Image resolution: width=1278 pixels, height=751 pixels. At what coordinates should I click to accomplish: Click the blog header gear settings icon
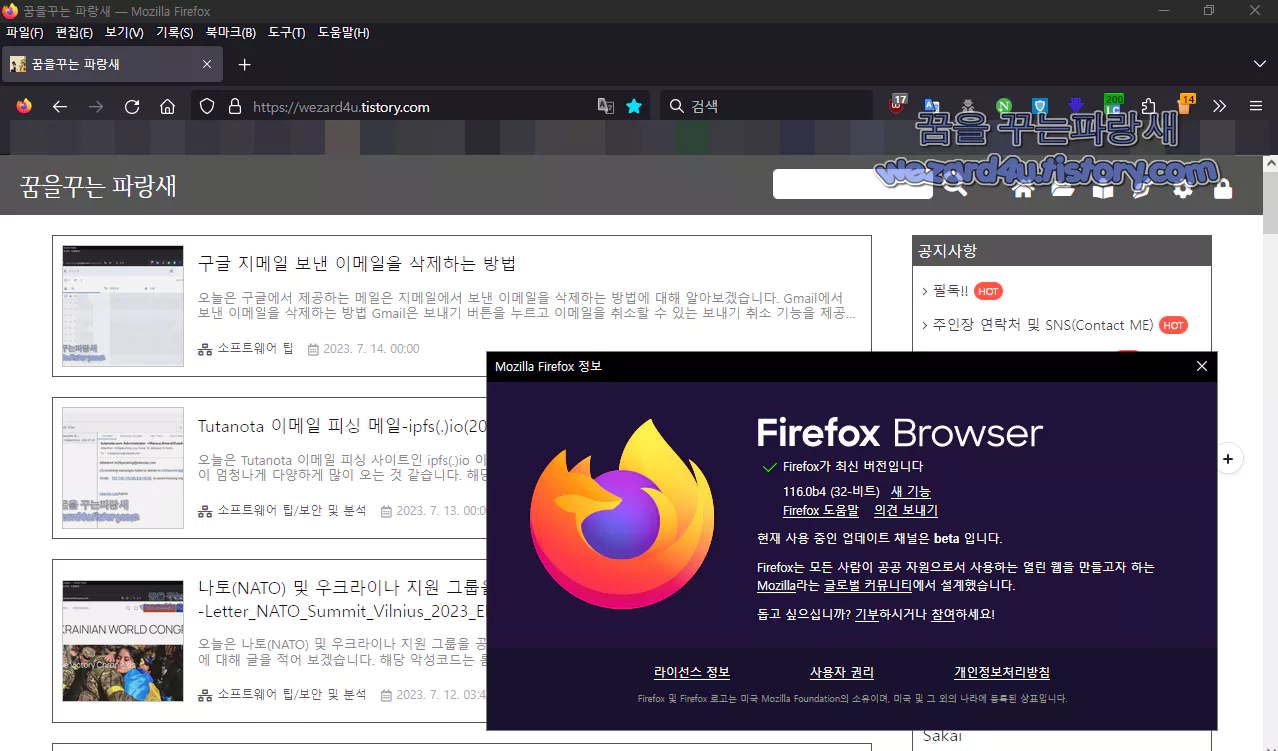click(1183, 188)
